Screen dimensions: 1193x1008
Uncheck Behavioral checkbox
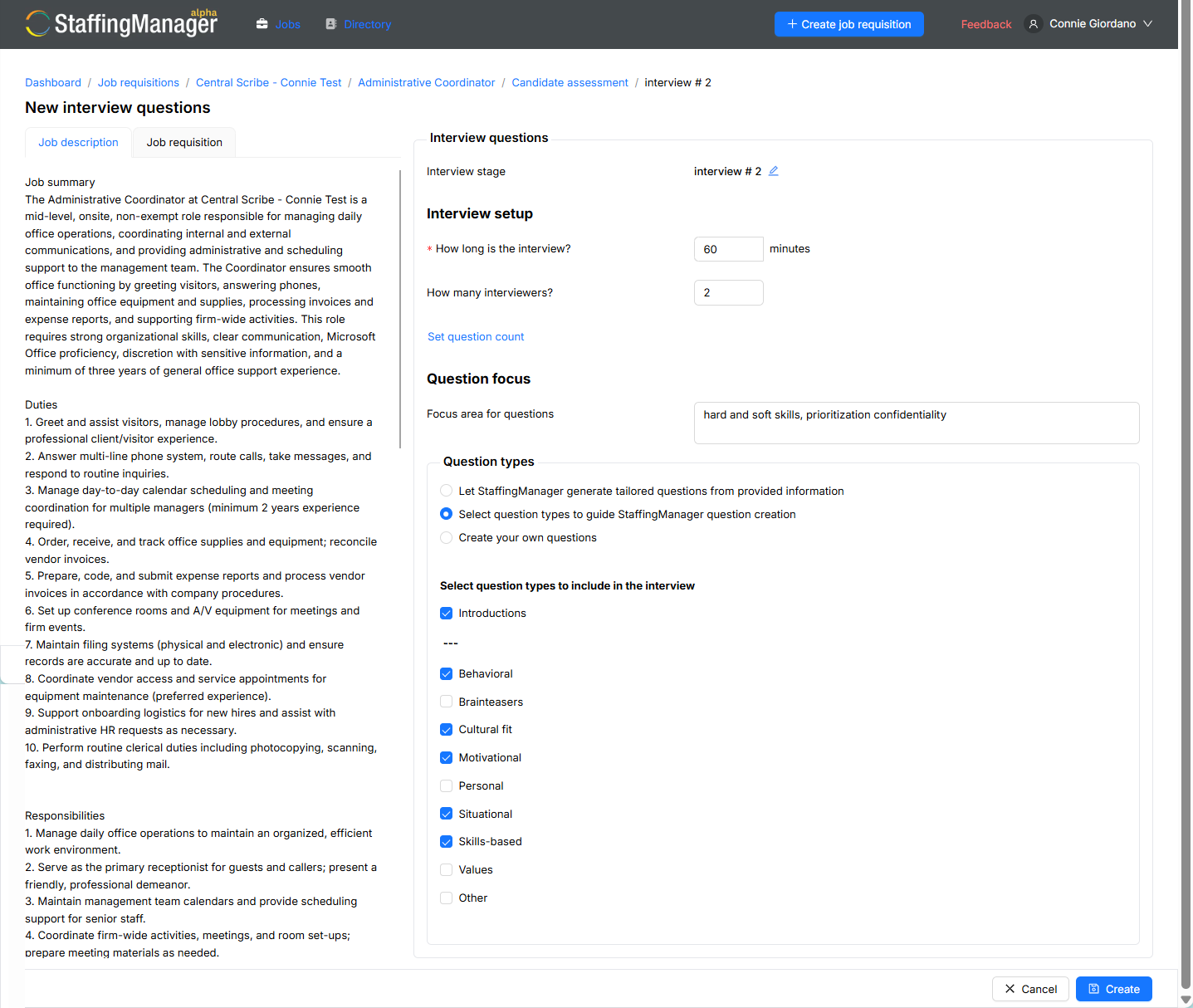447,673
